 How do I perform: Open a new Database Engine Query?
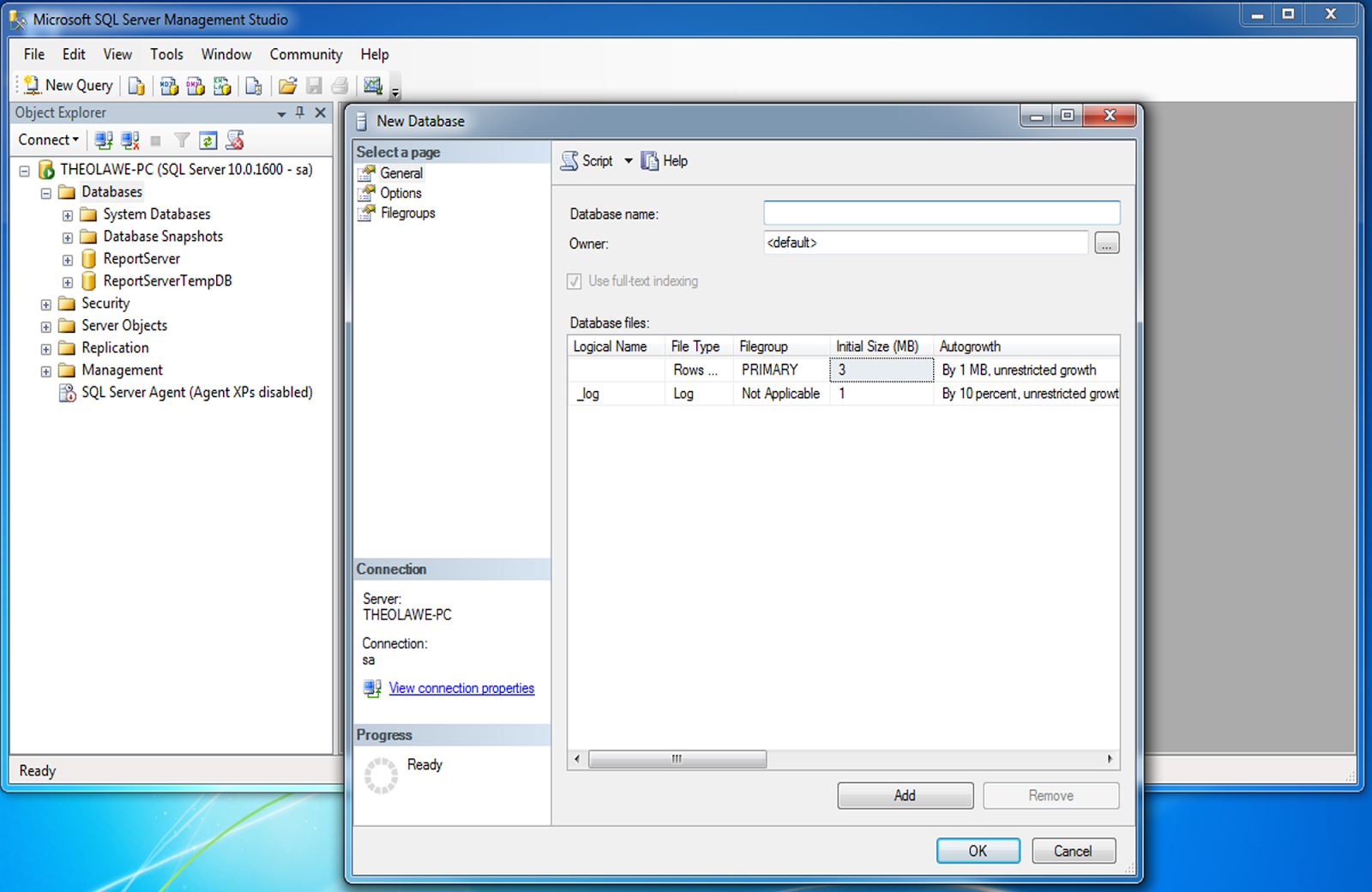point(136,86)
